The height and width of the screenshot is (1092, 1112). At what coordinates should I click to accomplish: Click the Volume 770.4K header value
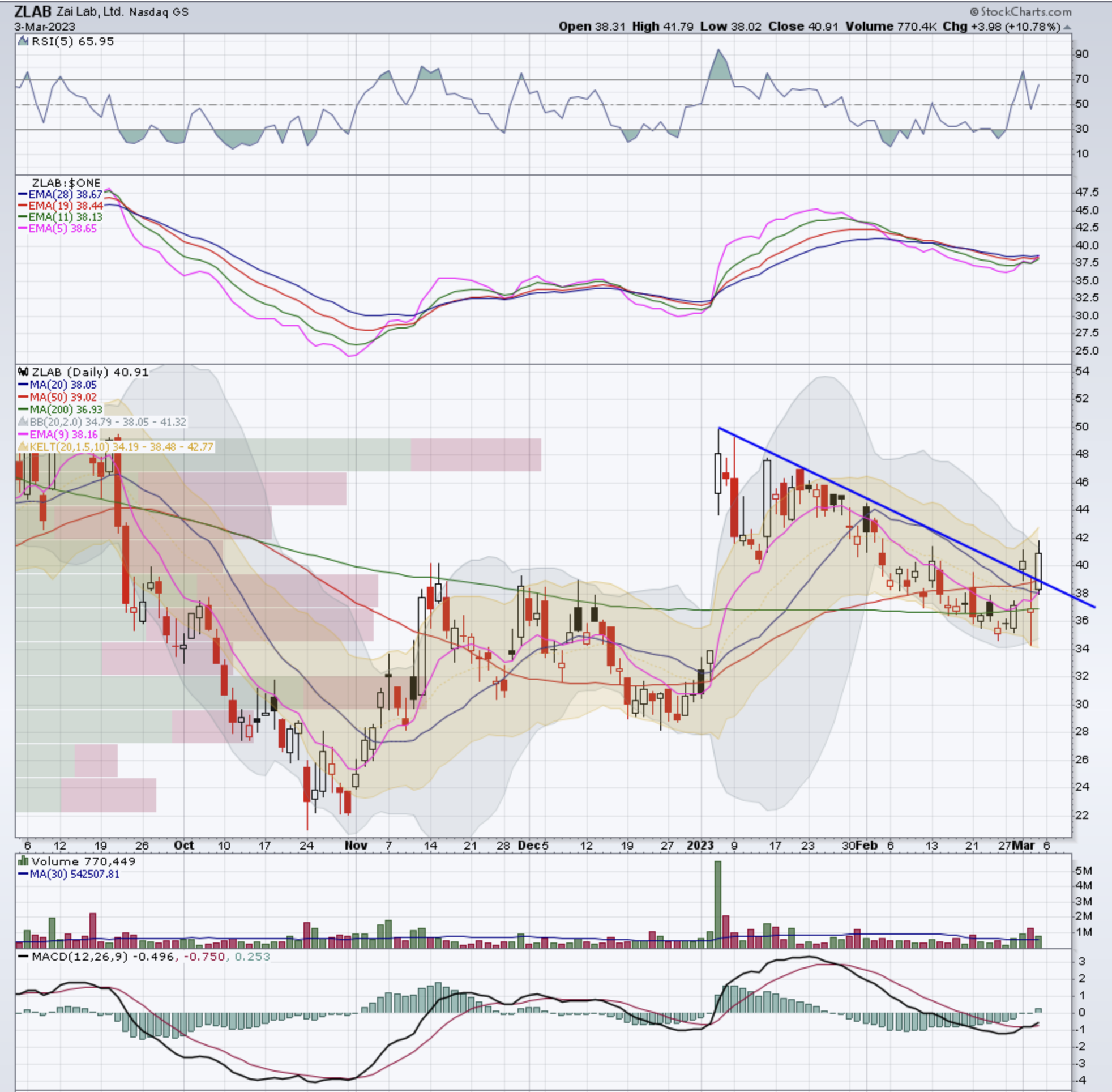[891, 27]
